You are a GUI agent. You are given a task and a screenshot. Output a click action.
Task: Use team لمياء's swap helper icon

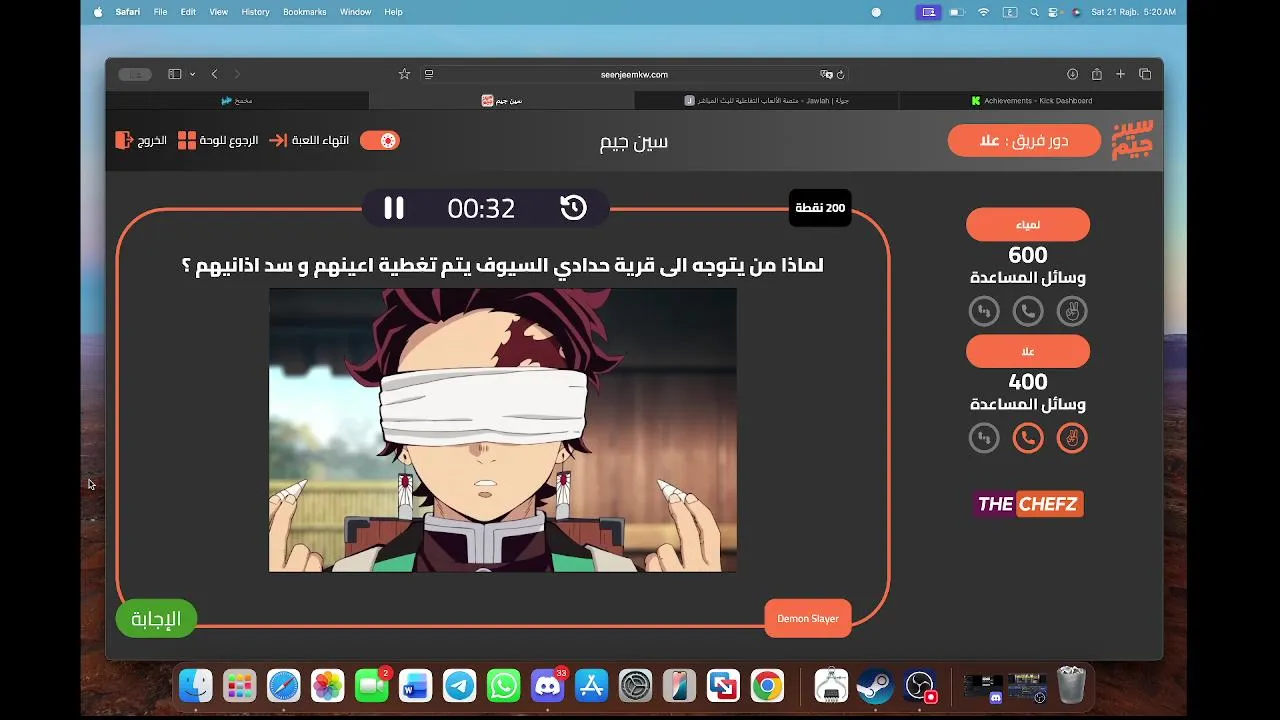coord(984,311)
